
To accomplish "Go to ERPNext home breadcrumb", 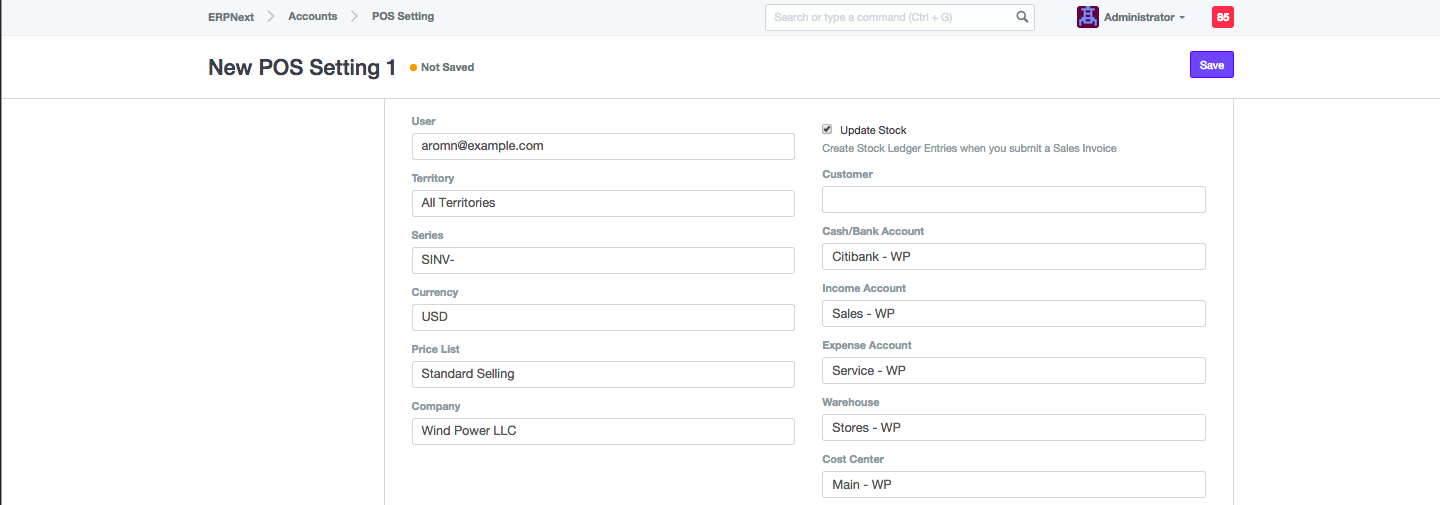I will click(x=229, y=16).
